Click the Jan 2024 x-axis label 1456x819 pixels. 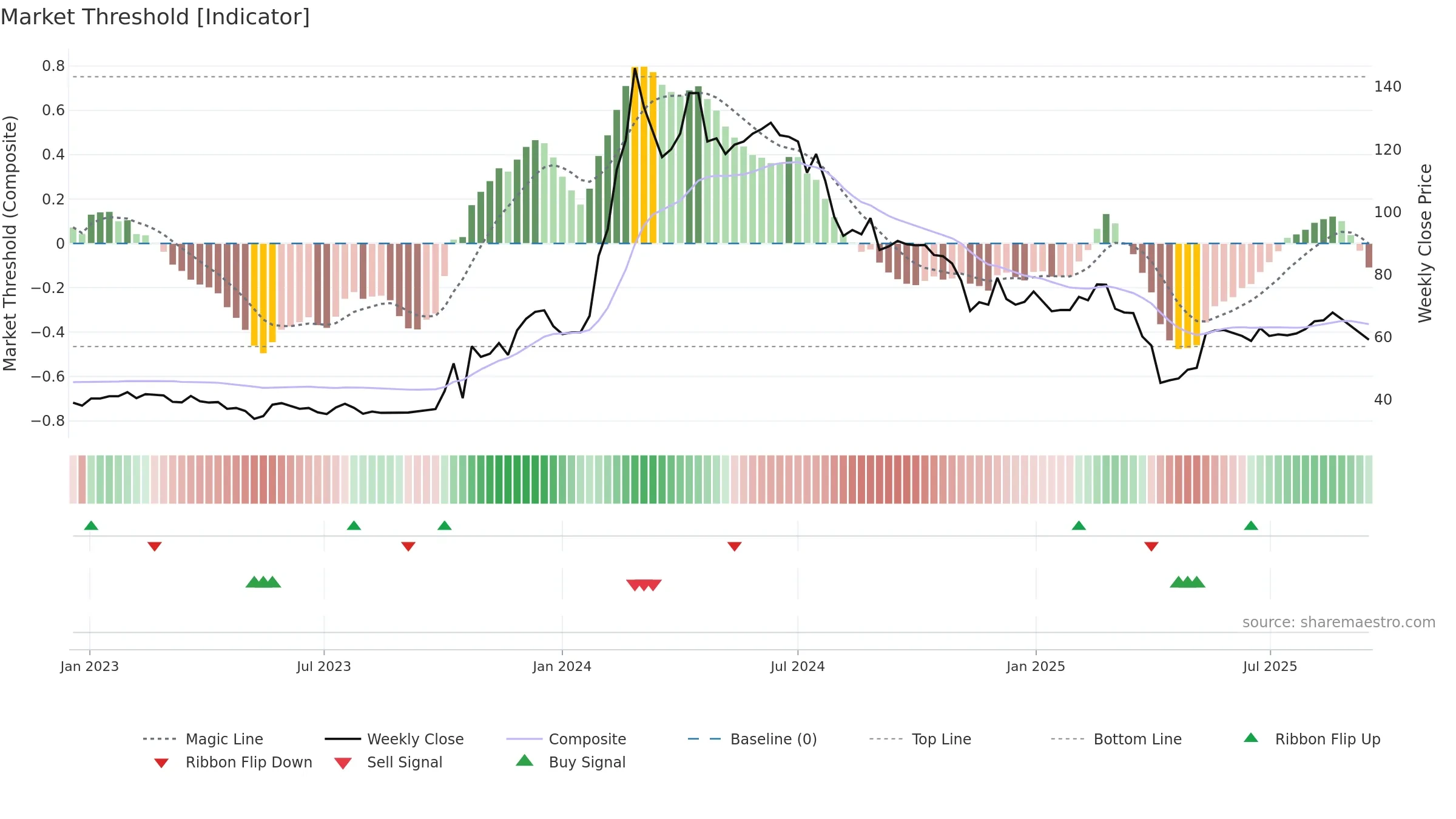tap(562, 666)
